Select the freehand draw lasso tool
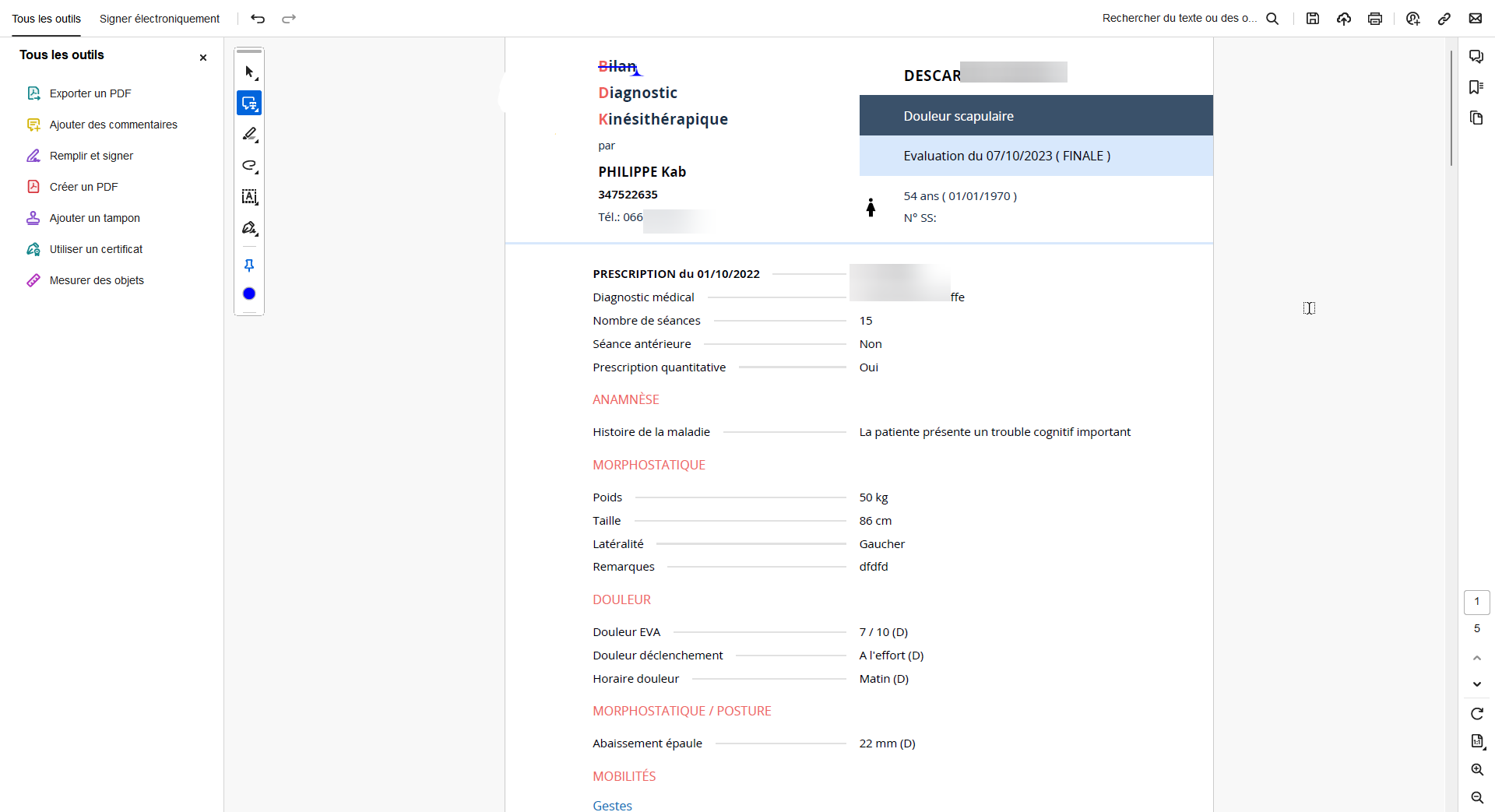1495x812 pixels. (249, 166)
